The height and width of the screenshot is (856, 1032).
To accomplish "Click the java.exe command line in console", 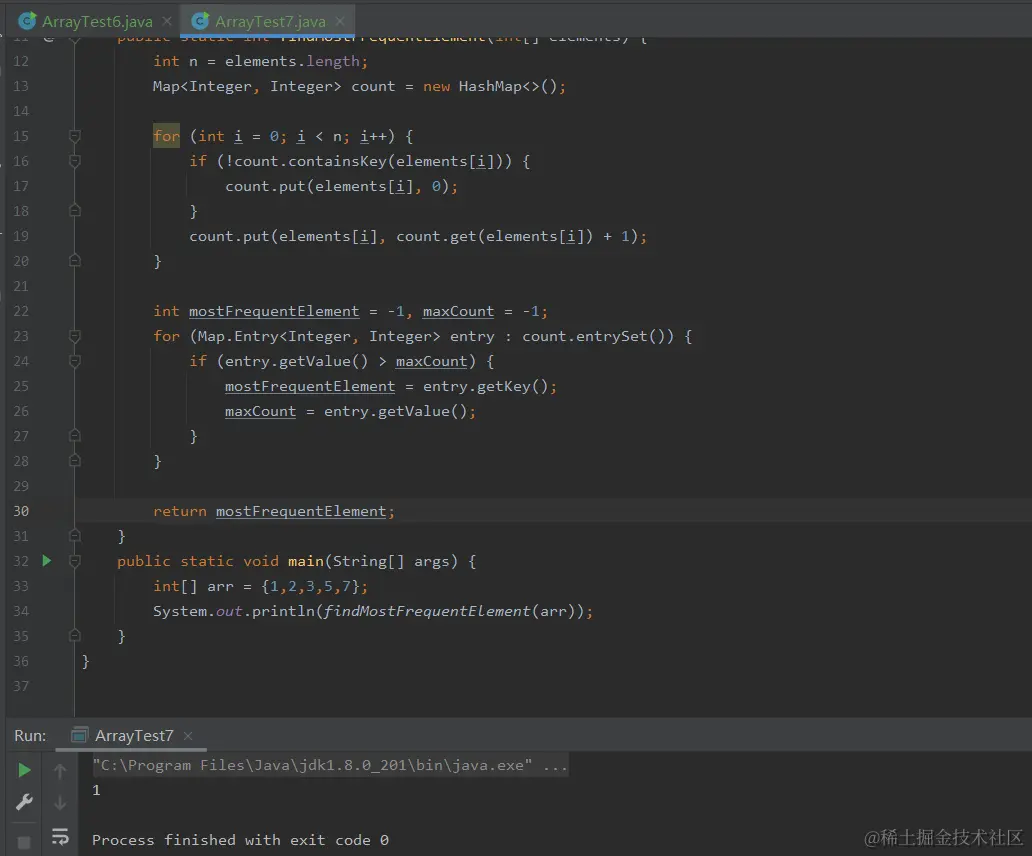I will pos(330,765).
